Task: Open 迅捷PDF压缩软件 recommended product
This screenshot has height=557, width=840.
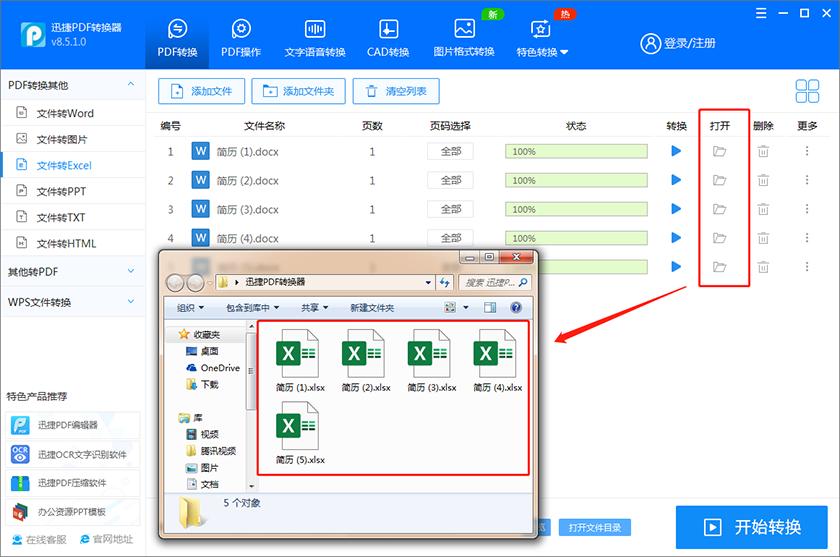Action: click(x=73, y=483)
